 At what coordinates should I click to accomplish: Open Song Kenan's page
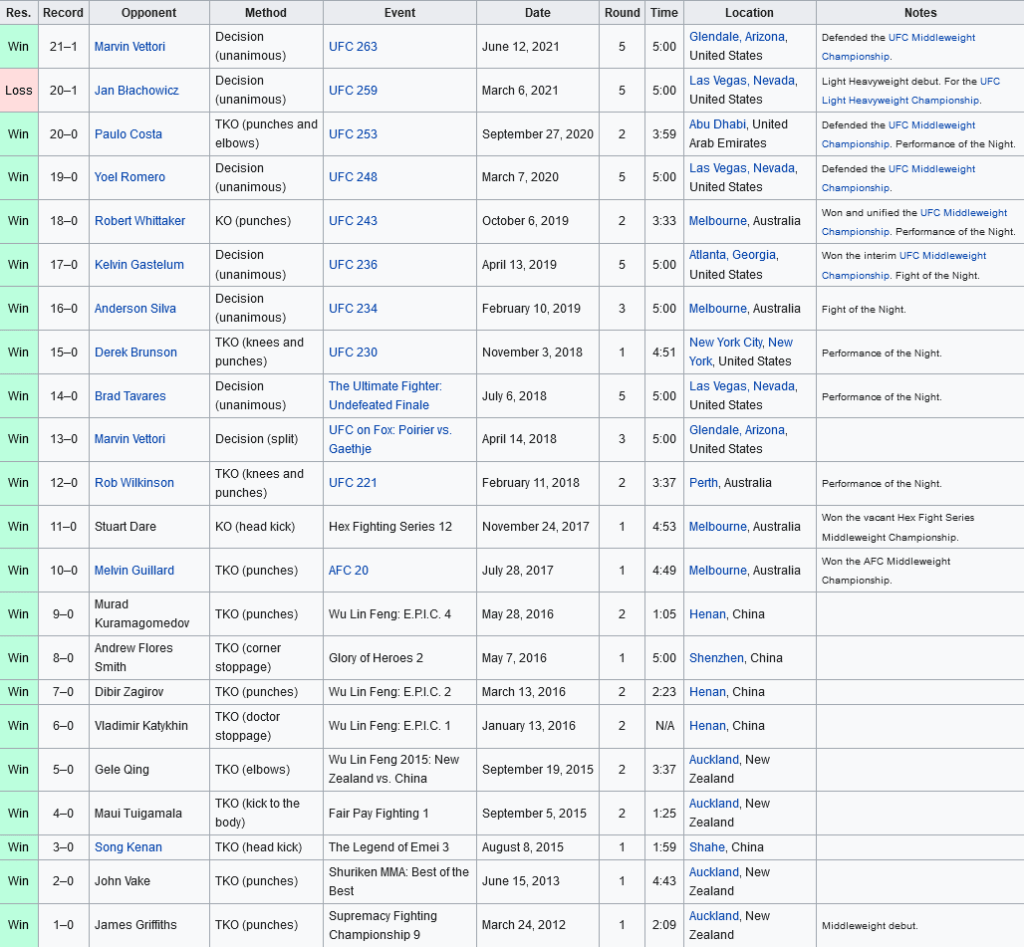(x=128, y=847)
